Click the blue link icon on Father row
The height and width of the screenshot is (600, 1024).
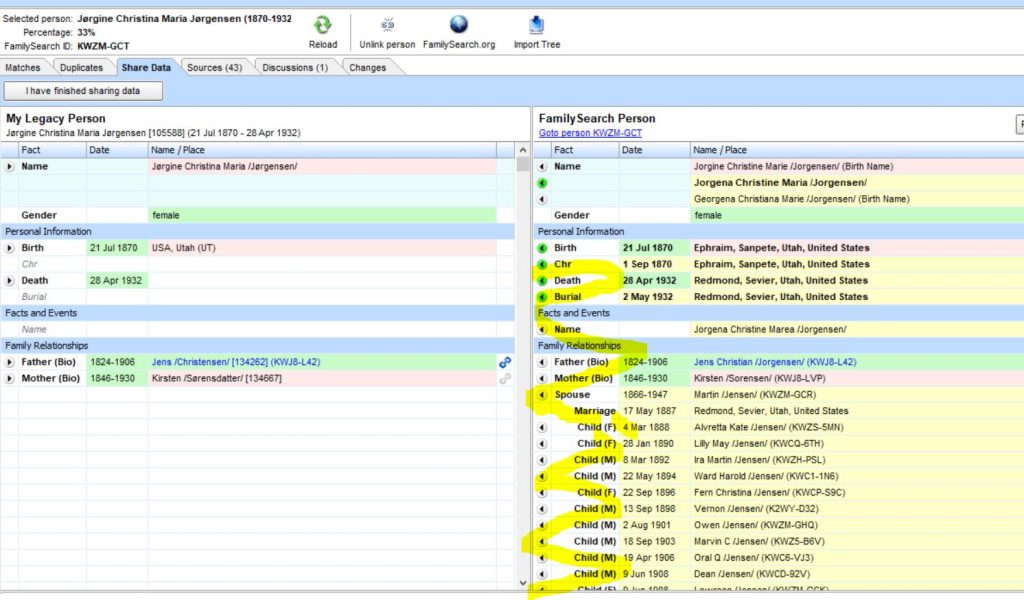[505, 362]
